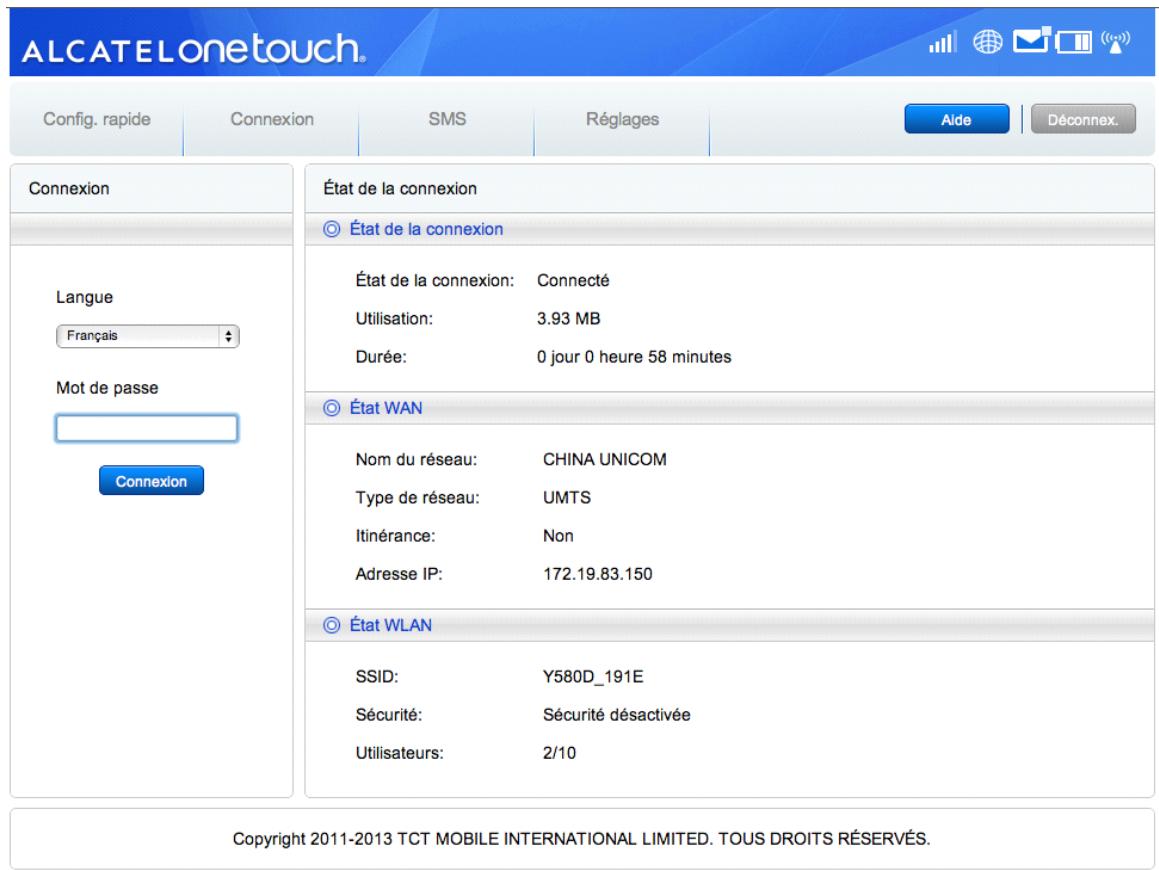The height and width of the screenshot is (870, 1159).
Task: Select the Connecté status value
Action: (x=573, y=281)
